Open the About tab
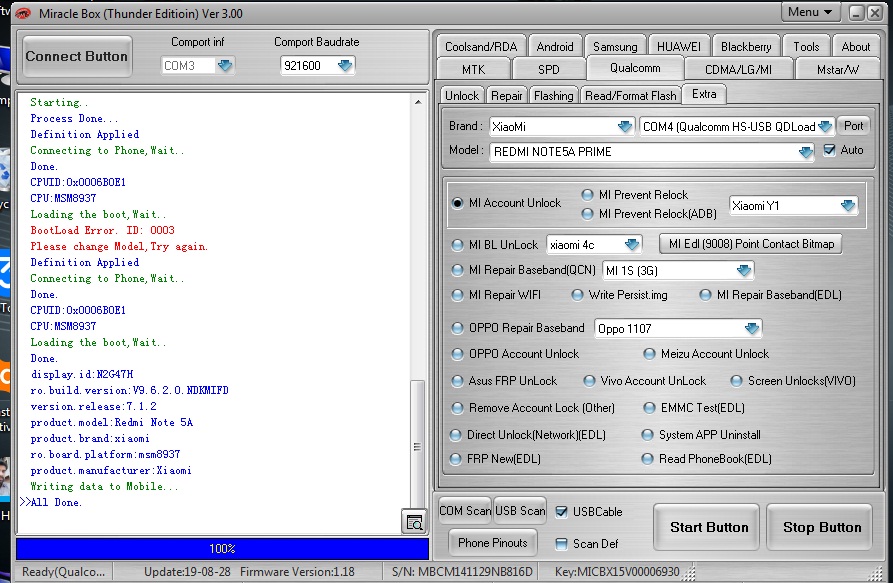The width and height of the screenshot is (893, 583). pyautogui.click(x=855, y=46)
